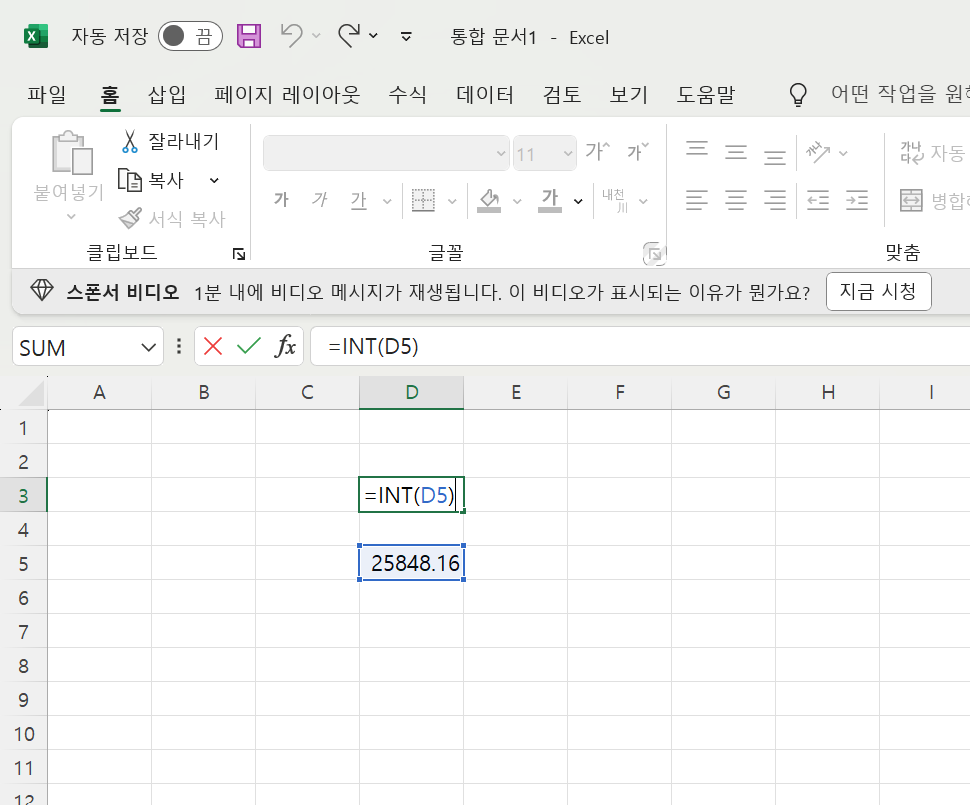Viewport: 970px width, 805px height.
Task: Open the 도움말 tab
Action: pyautogui.click(x=706, y=94)
